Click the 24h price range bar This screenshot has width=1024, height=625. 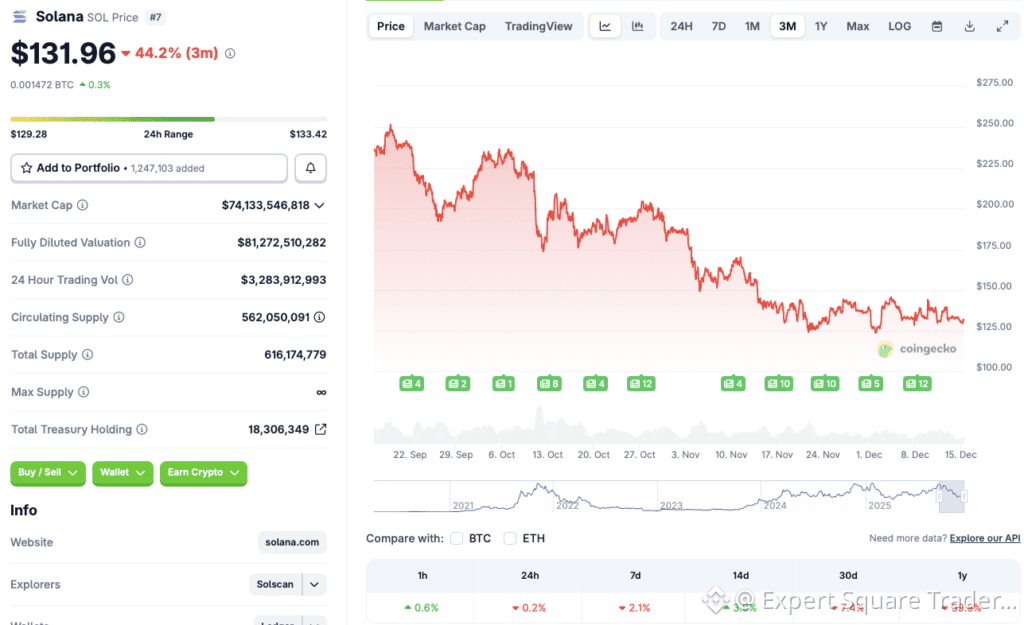168,117
